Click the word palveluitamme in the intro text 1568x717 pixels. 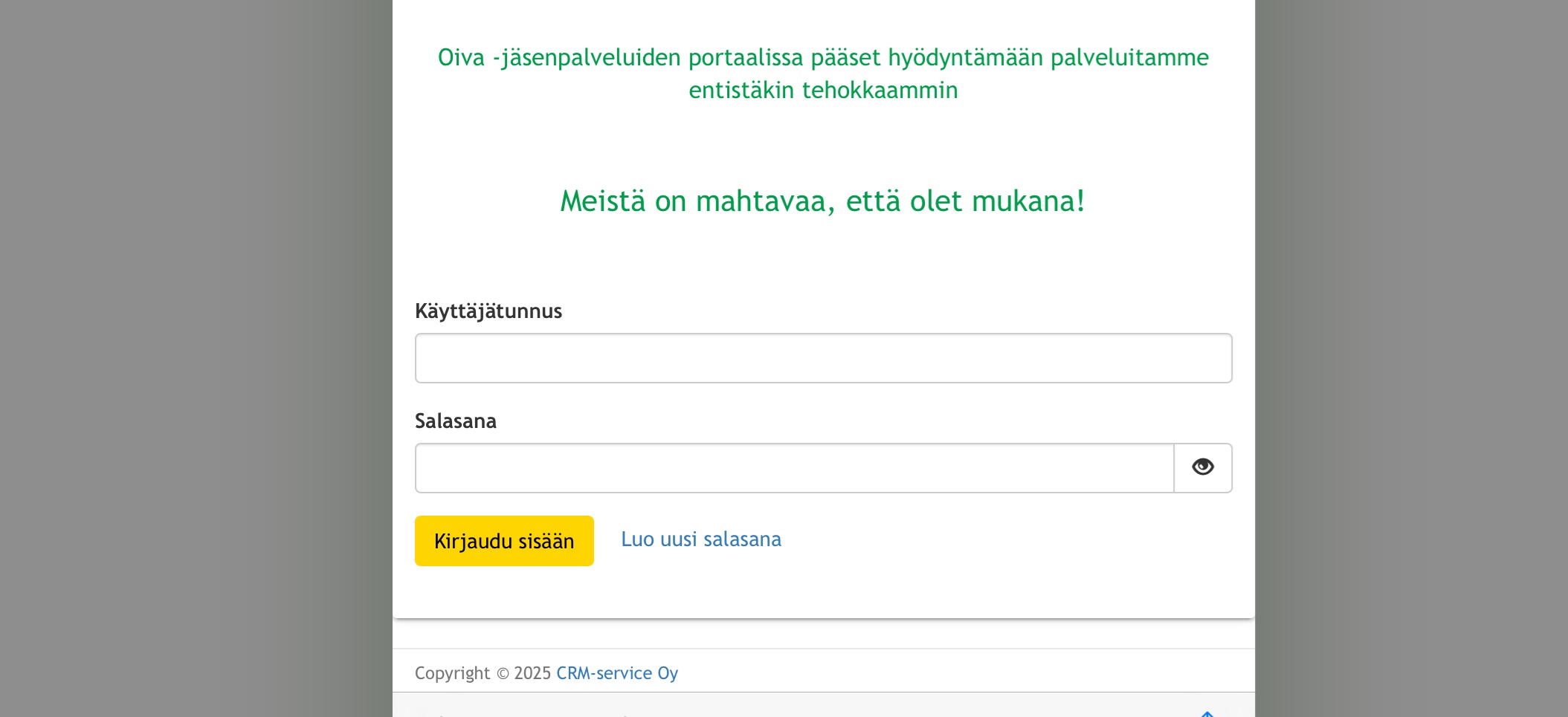[1129, 58]
